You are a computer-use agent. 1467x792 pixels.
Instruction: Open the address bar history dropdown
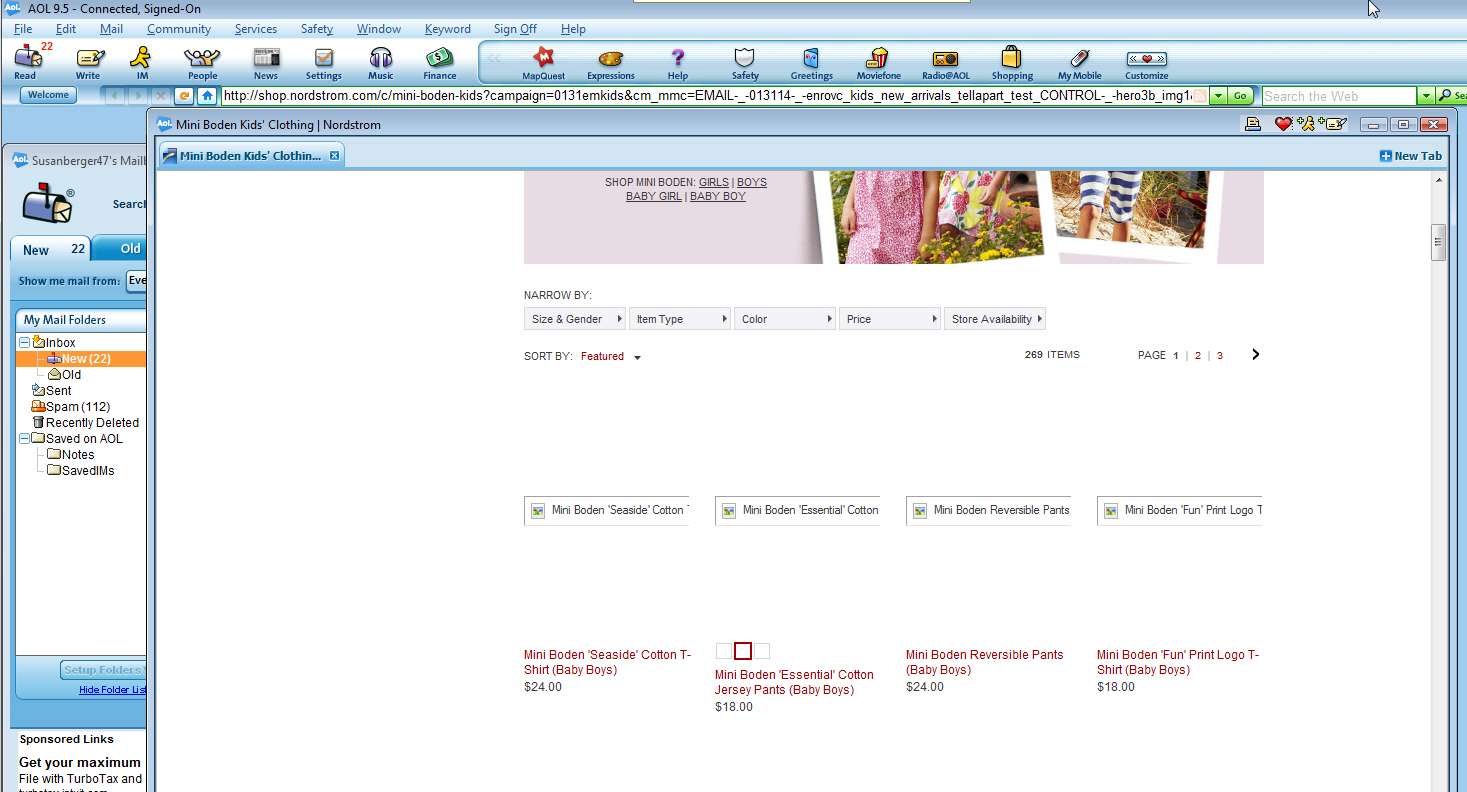pyautogui.click(x=1217, y=96)
